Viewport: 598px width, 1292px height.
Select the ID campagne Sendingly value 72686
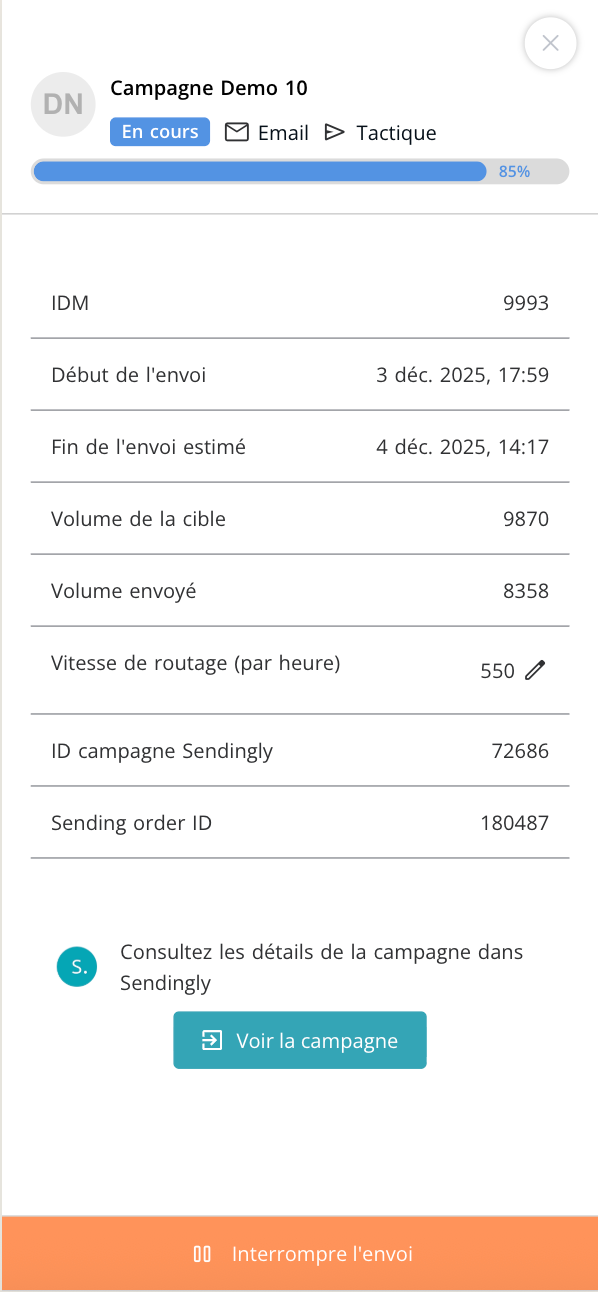[x=520, y=751]
